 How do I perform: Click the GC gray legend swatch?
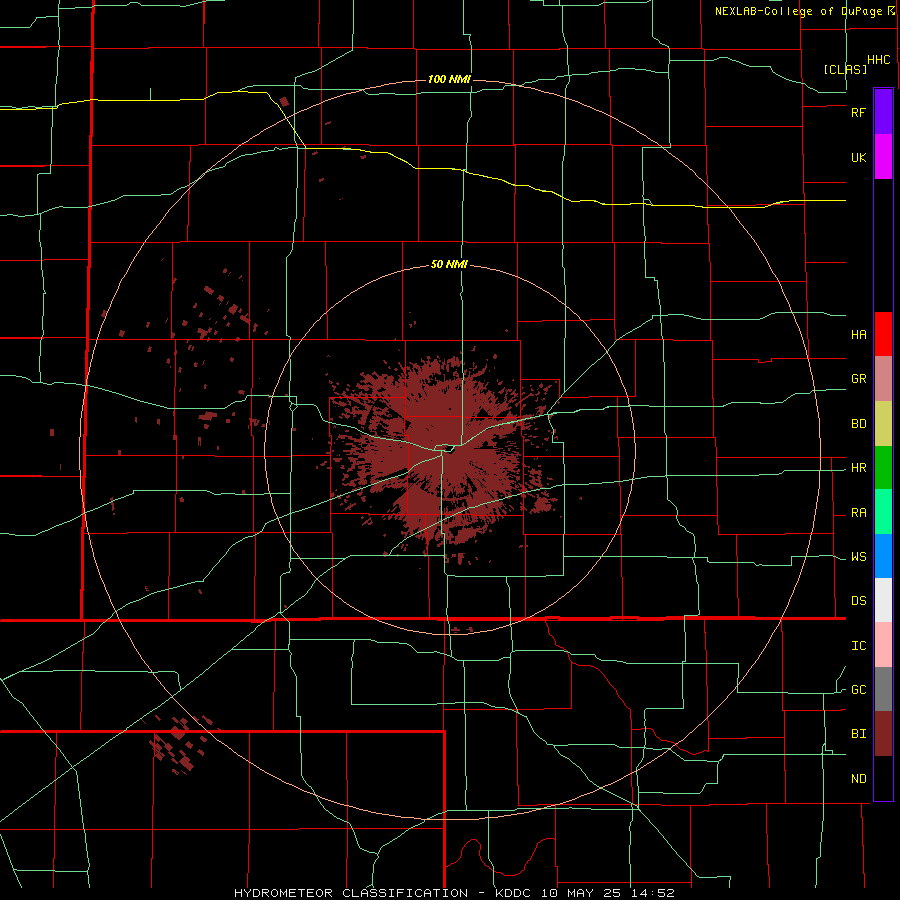click(x=883, y=689)
